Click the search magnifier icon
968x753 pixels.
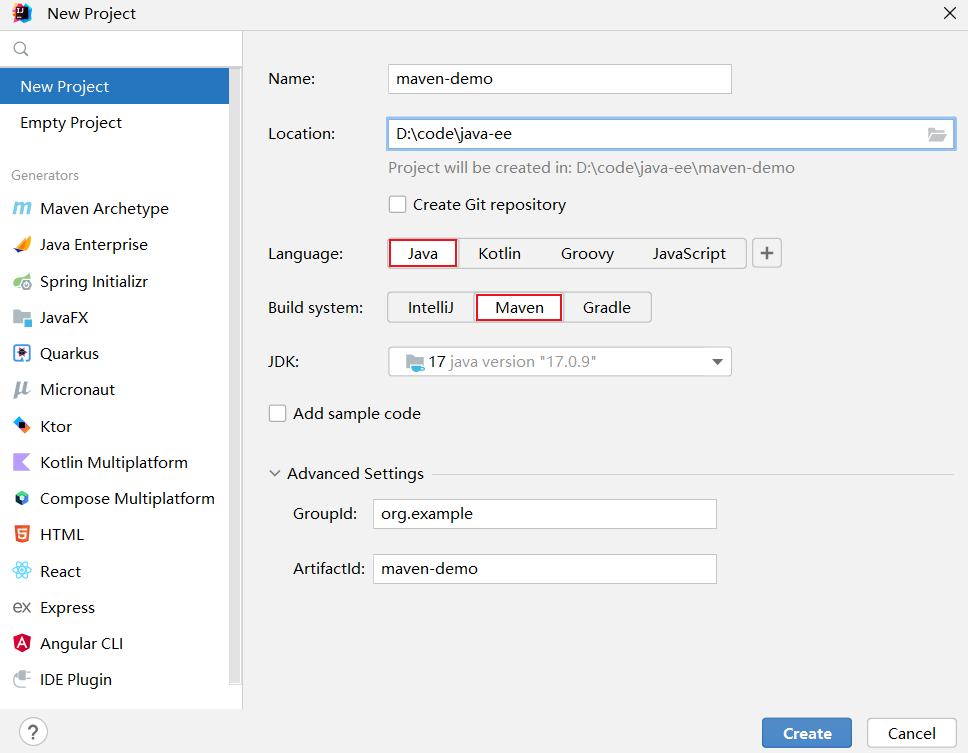click(x=21, y=49)
